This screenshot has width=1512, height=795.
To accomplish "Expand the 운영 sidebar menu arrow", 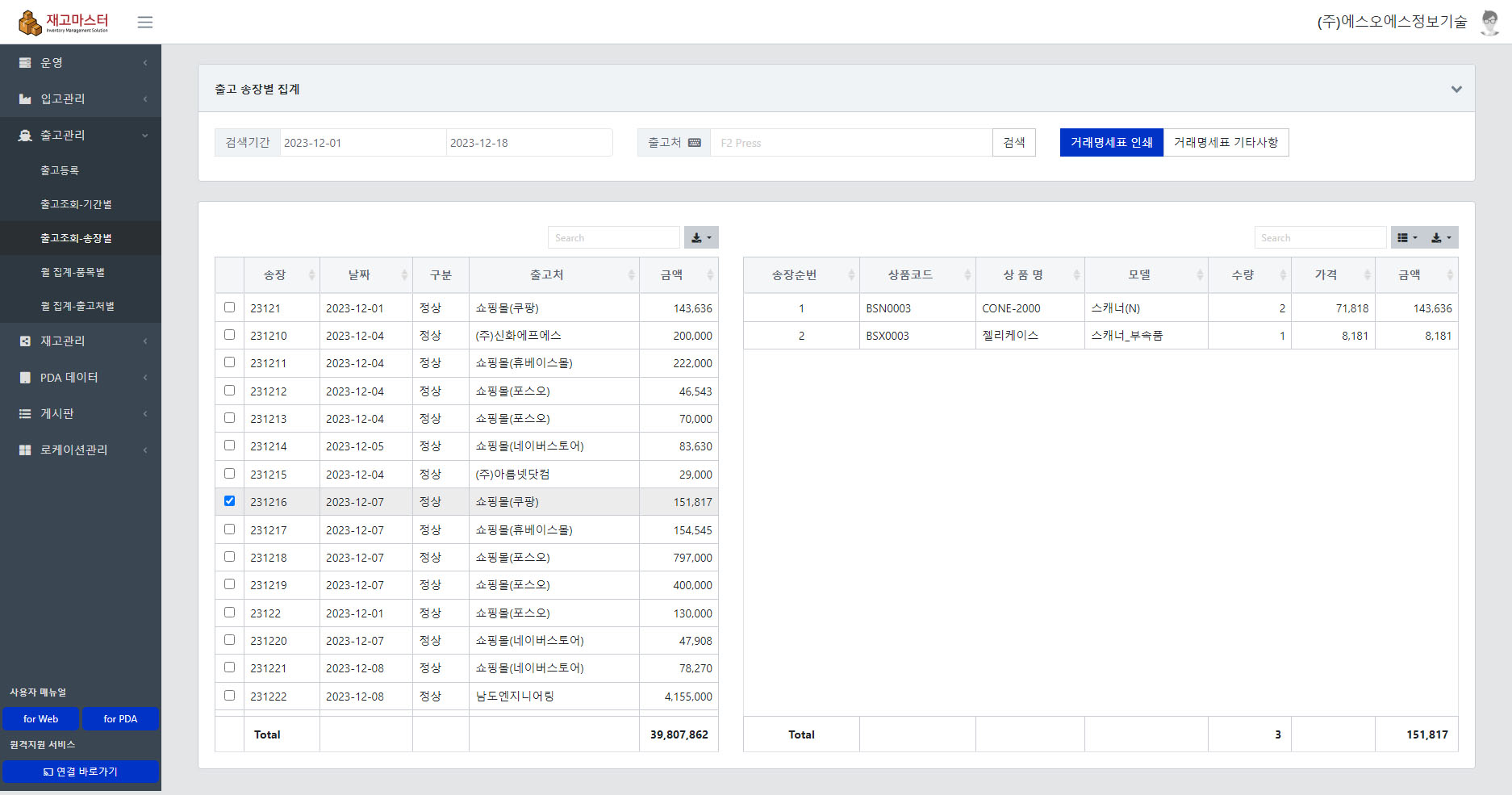I will pos(145,63).
